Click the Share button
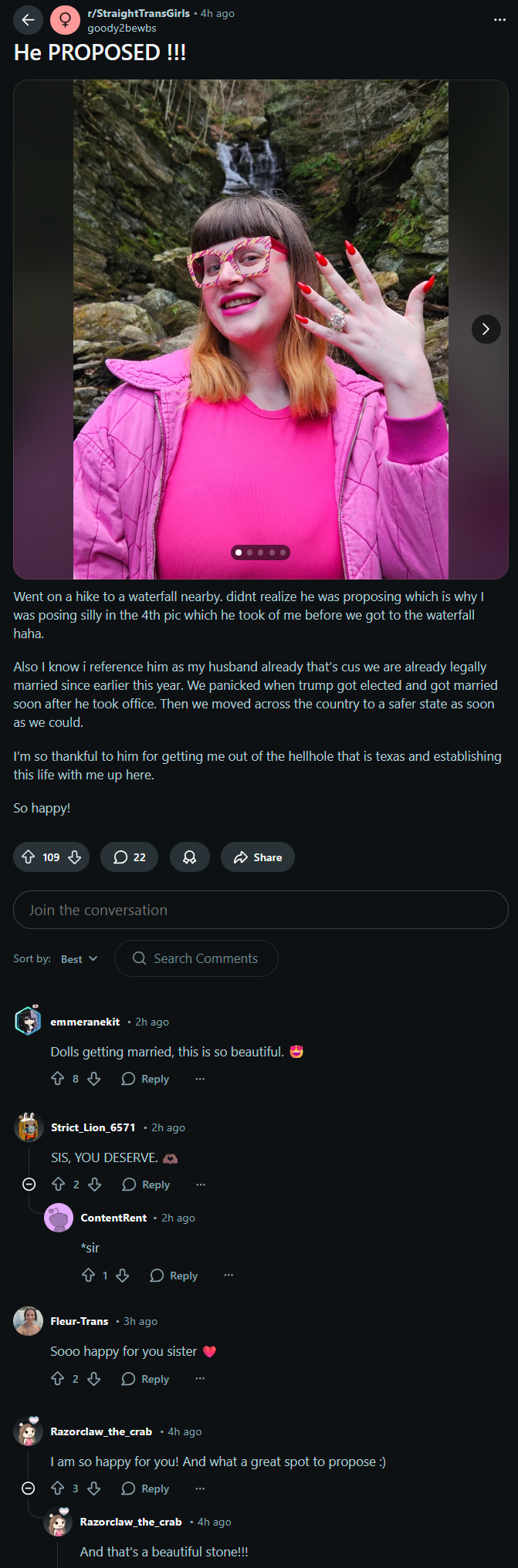This screenshot has height=1568, width=518. click(x=257, y=857)
